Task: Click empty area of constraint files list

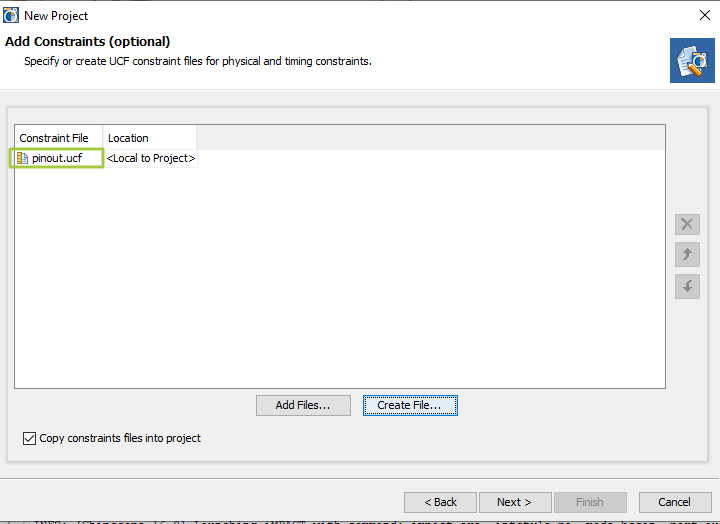Action: (x=340, y=280)
